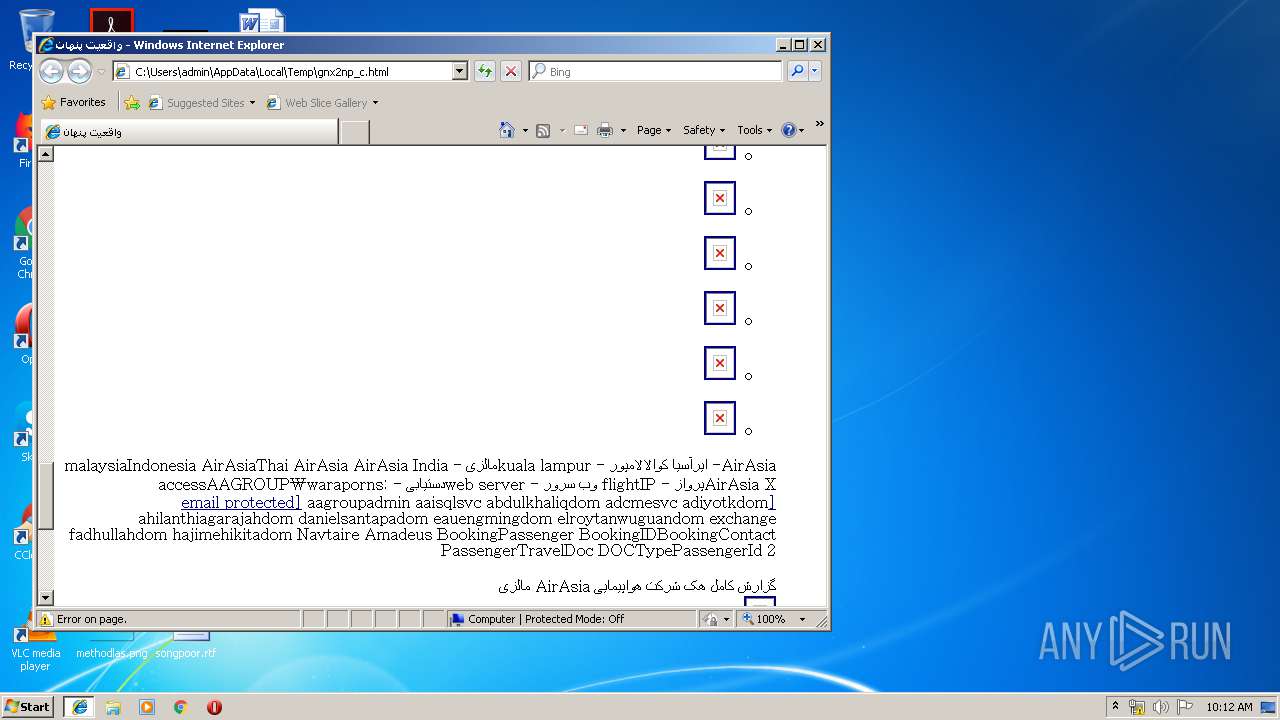Expand command bar overflow chevron
The height and width of the screenshot is (720, 1280).
819,124
